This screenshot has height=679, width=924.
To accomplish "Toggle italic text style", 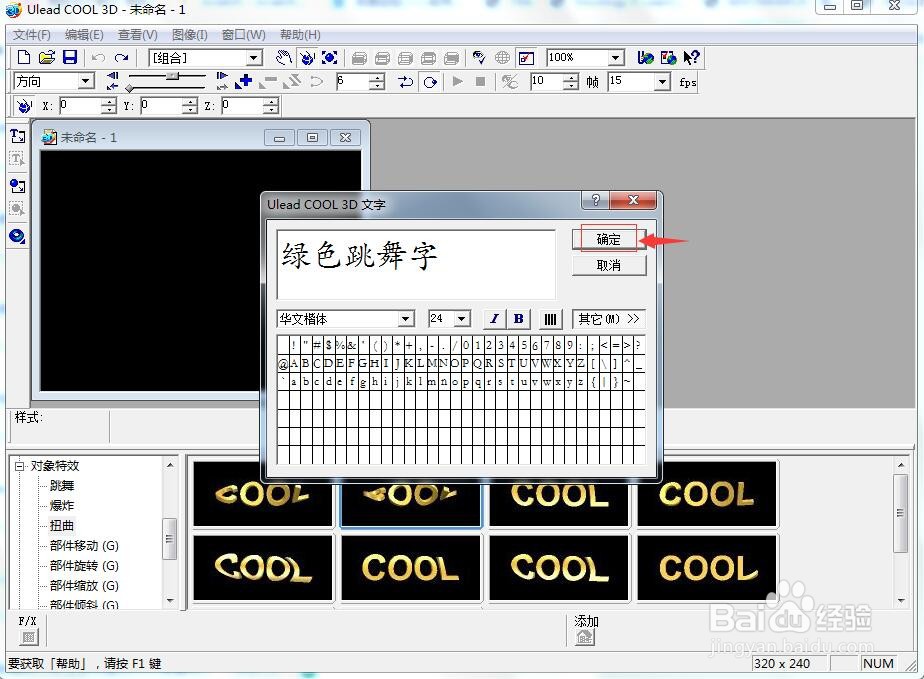I will pos(494,319).
